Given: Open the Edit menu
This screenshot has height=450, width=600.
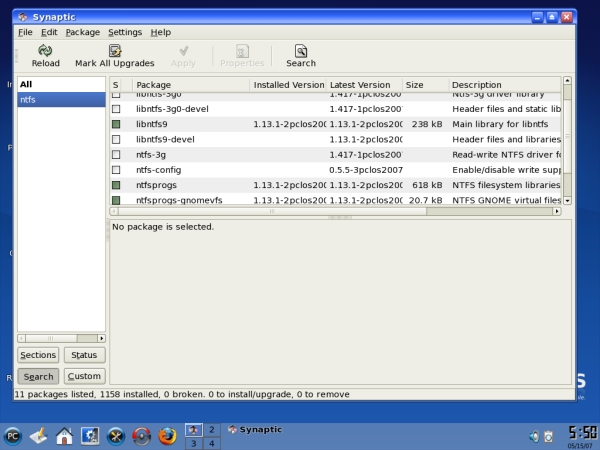Looking at the screenshot, I should [x=49, y=32].
